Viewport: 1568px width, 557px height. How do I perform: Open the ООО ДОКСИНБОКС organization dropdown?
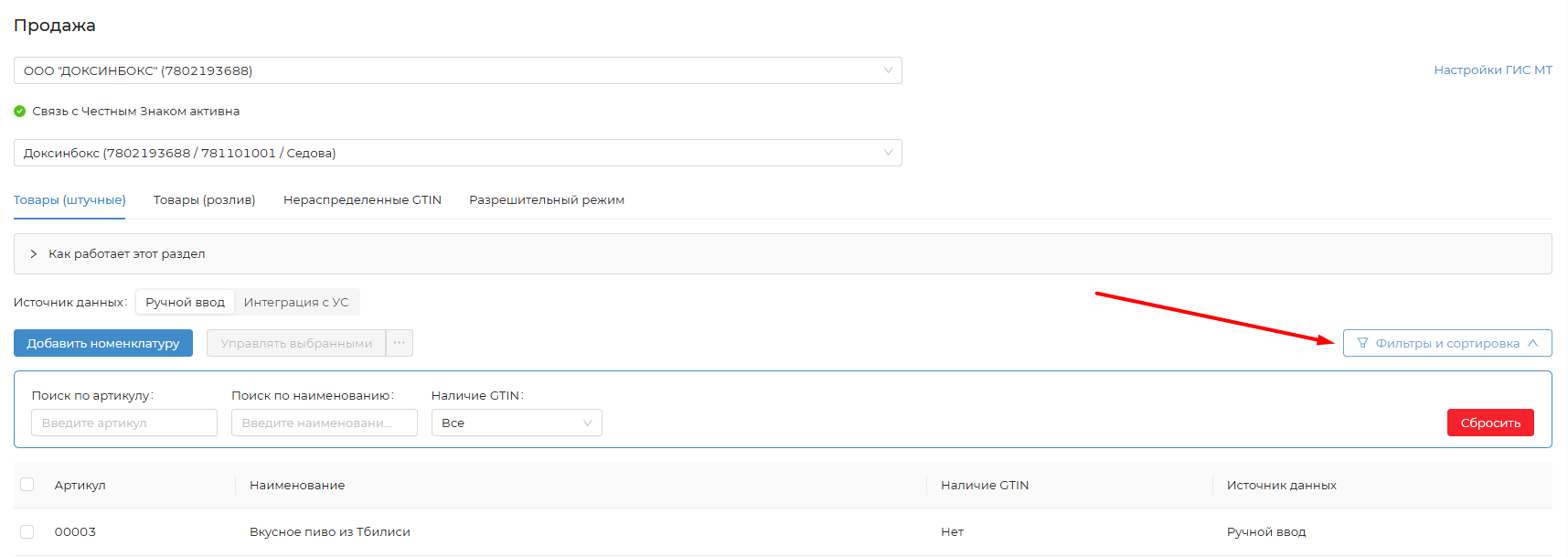pyautogui.click(x=457, y=70)
